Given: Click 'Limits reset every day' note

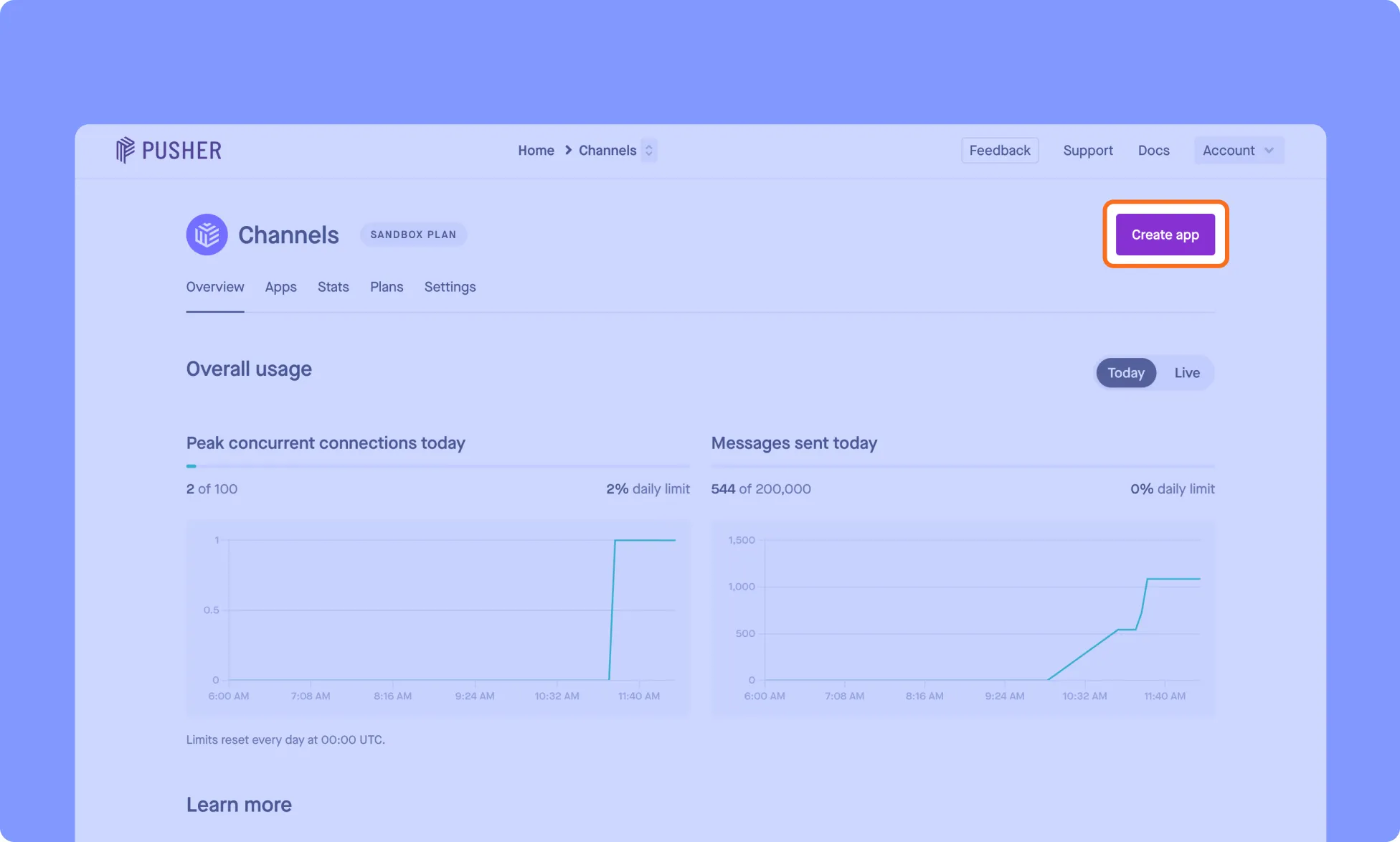Looking at the screenshot, I should pyautogui.click(x=285, y=739).
